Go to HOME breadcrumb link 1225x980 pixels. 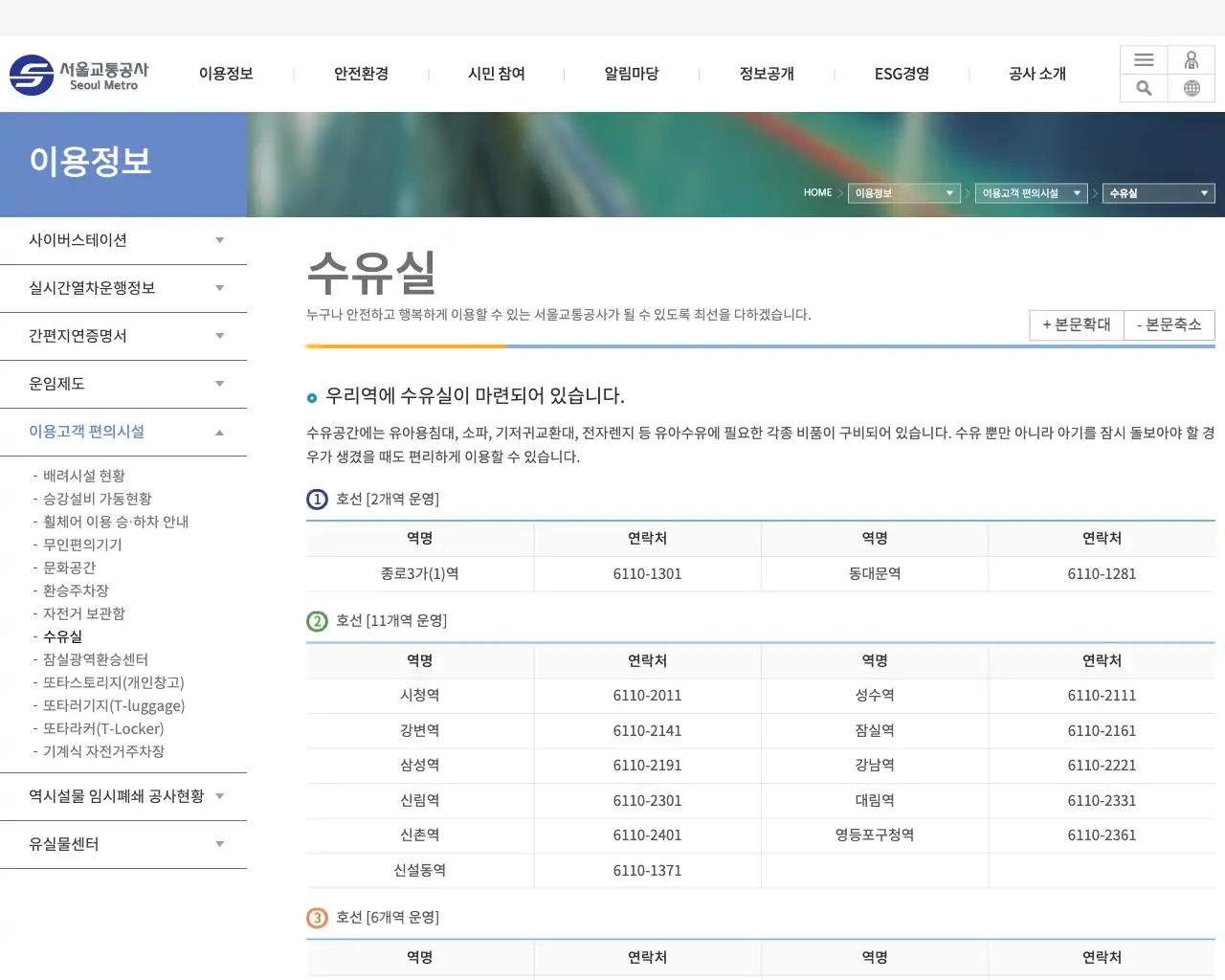tap(817, 192)
